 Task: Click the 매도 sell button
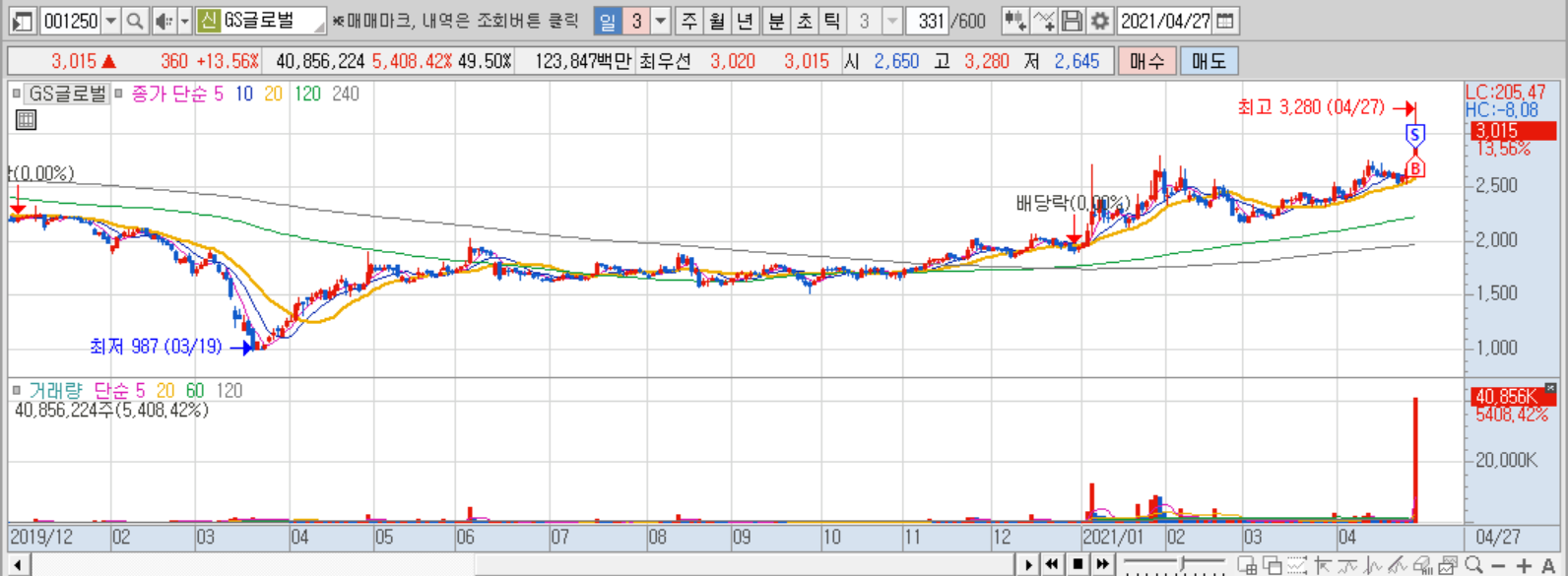pyautogui.click(x=1209, y=61)
